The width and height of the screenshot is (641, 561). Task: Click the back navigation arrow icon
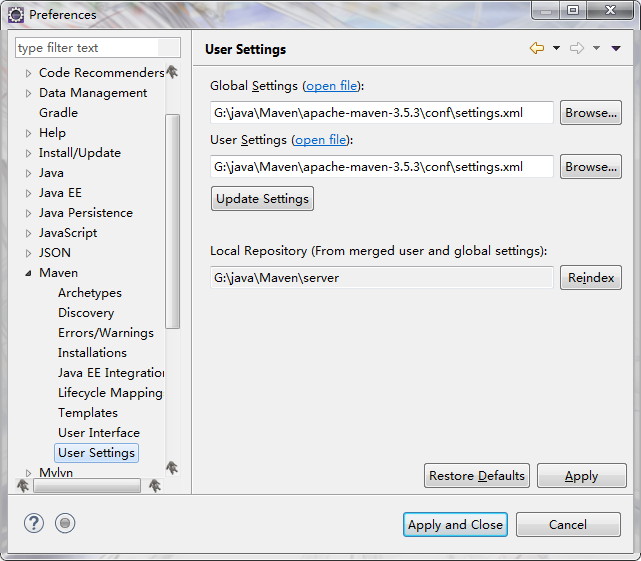(x=537, y=48)
